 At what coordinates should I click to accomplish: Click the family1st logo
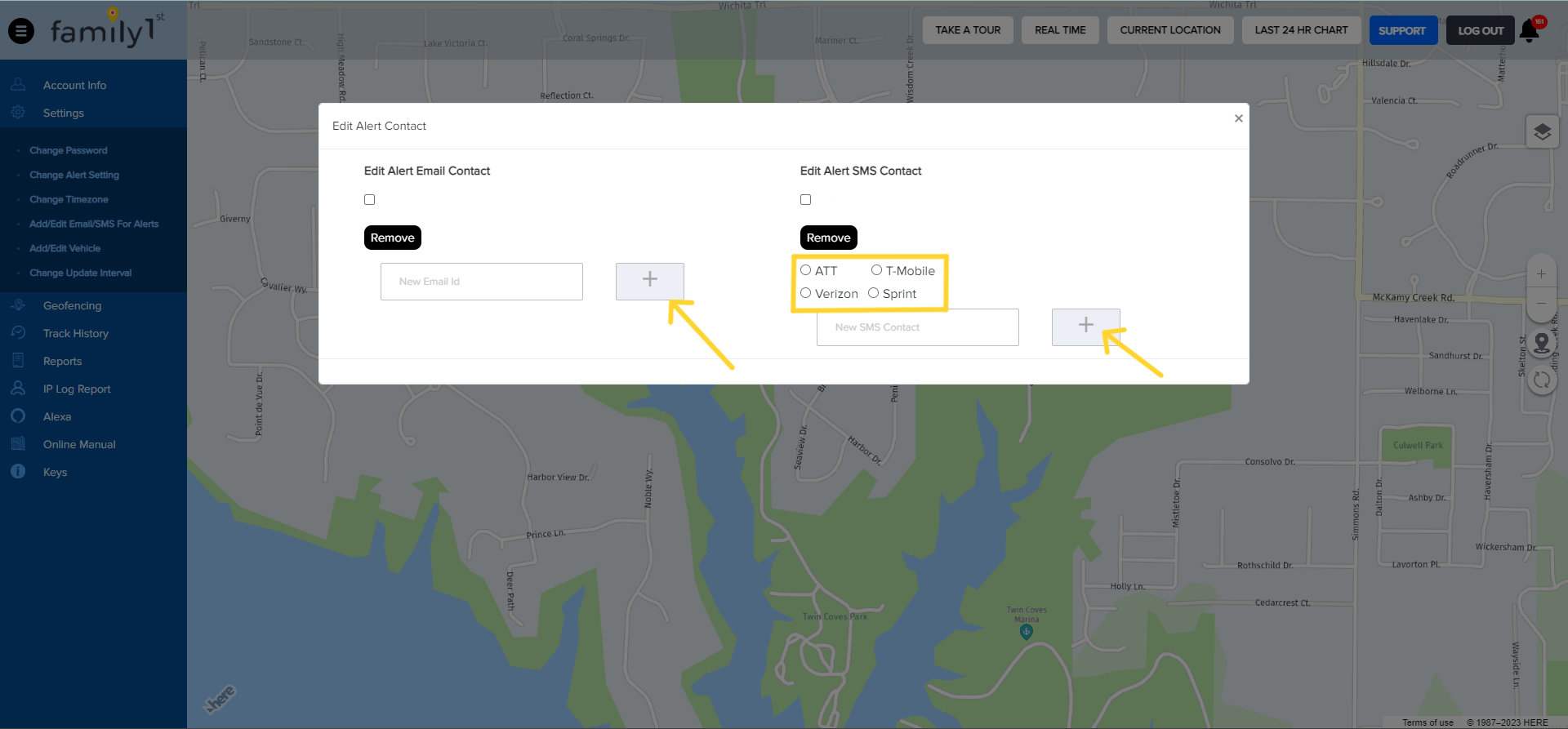(107, 28)
